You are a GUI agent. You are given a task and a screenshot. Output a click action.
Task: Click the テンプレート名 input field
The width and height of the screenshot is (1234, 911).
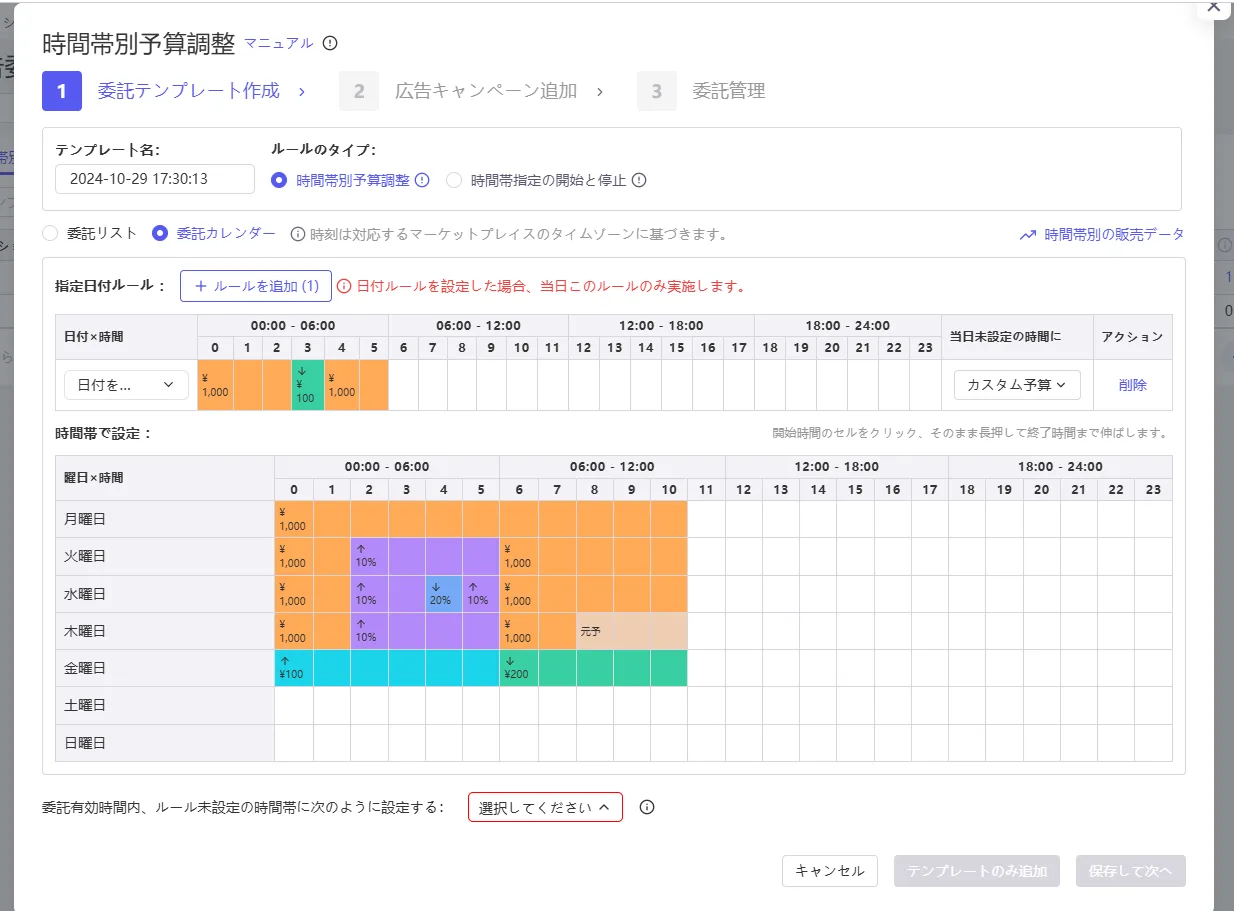coord(155,179)
